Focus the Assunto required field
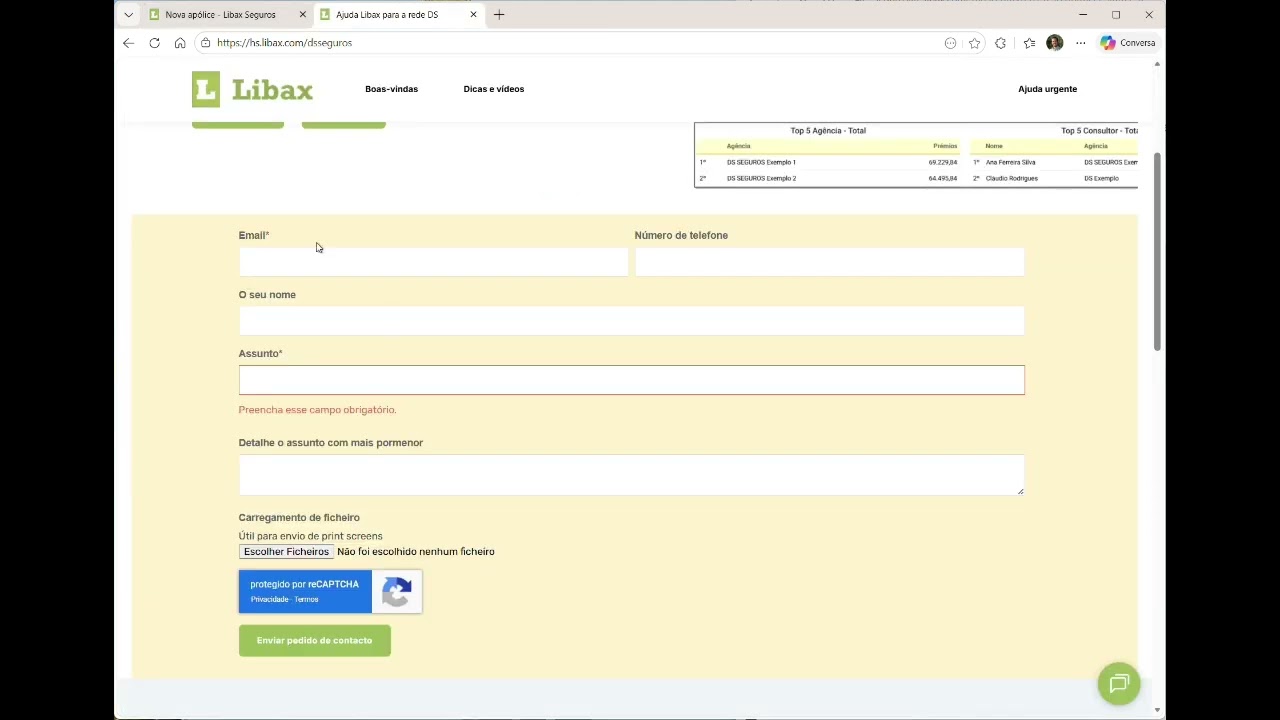1280x720 pixels. pyautogui.click(x=631, y=380)
